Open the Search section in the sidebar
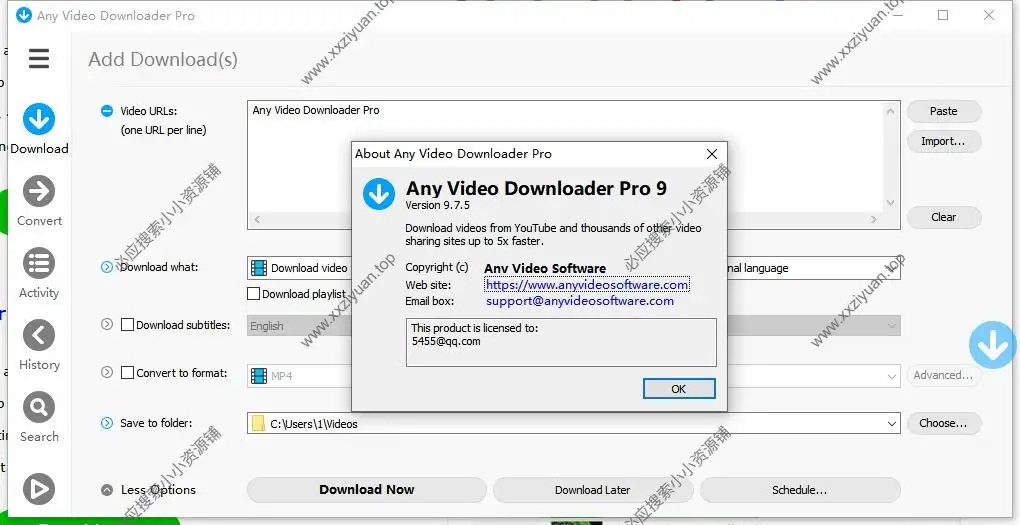 [x=39, y=407]
